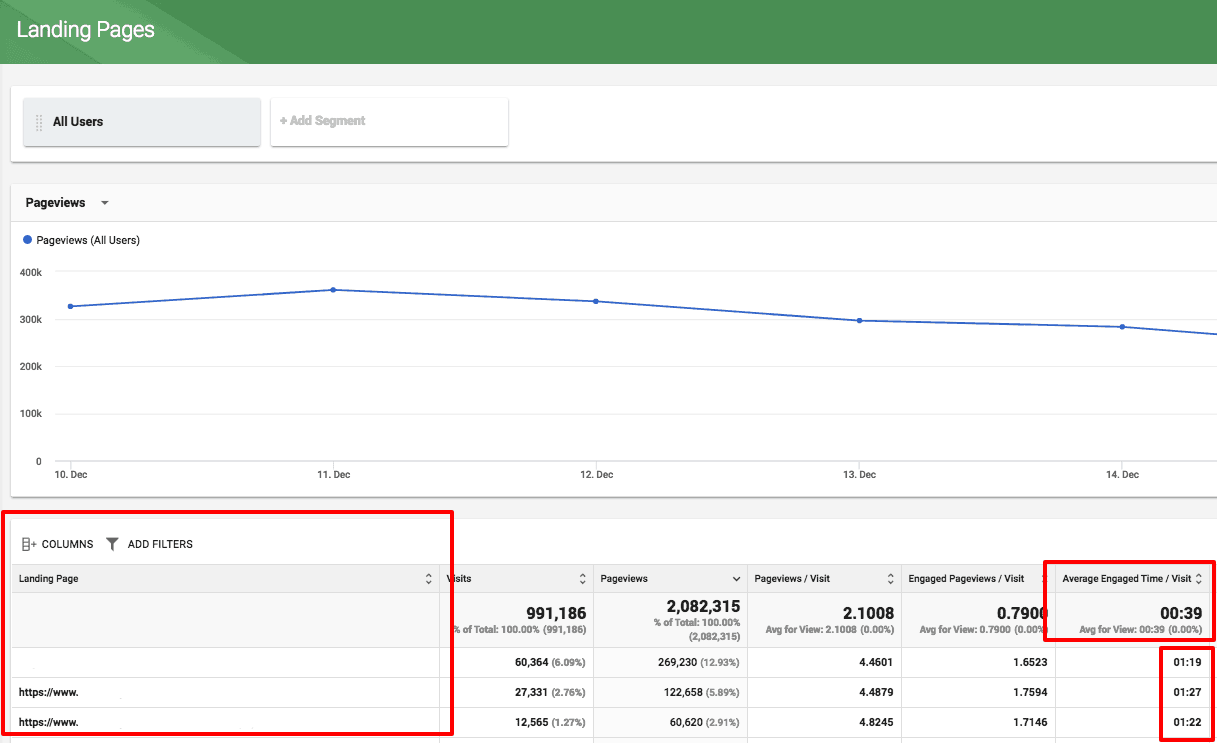Grab the All Users segment drag handle
This screenshot has width=1217, height=743.
pos(39,122)
